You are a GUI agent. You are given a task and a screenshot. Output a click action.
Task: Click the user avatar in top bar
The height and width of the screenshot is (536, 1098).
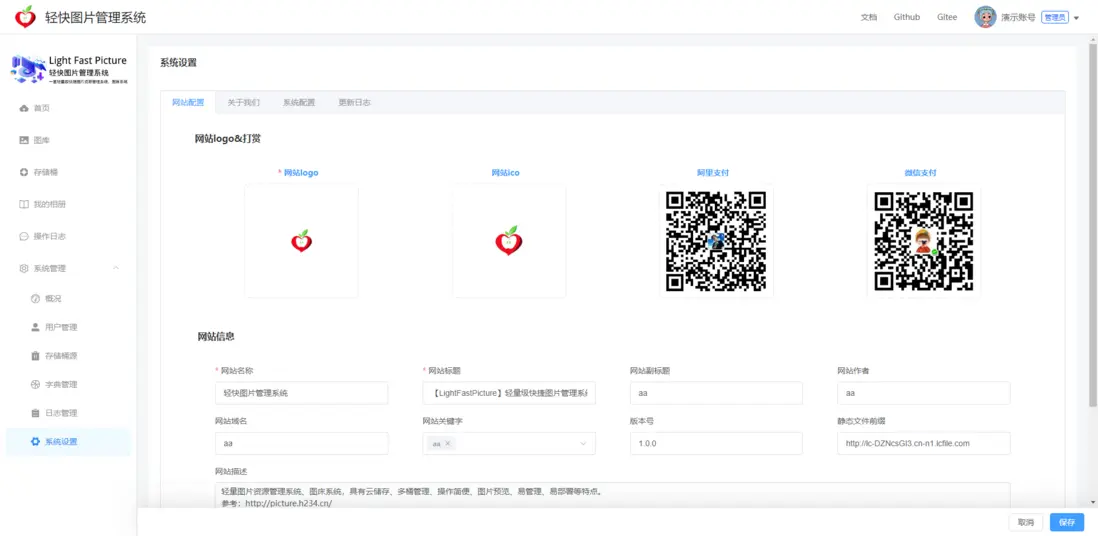click(985, 18)
